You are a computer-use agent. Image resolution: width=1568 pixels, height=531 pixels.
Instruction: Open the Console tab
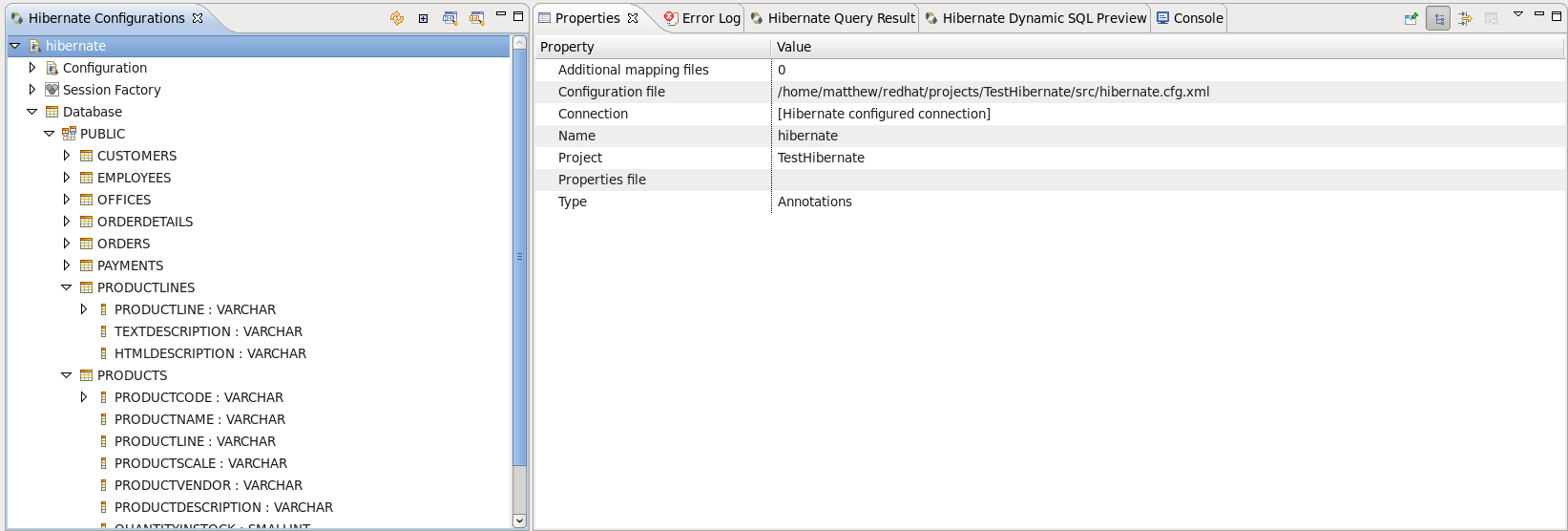[1190, 18]
